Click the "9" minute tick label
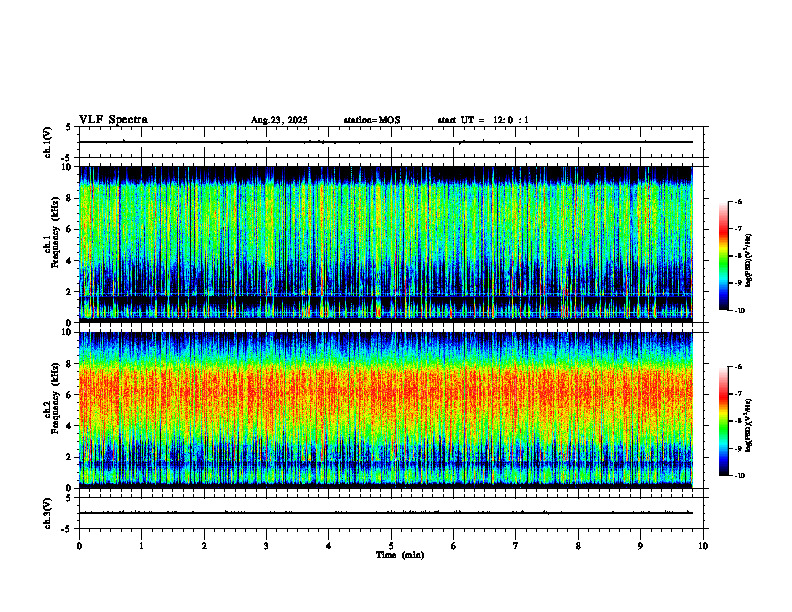This screenshot has height=612, width=792. (x=640, y=546)
